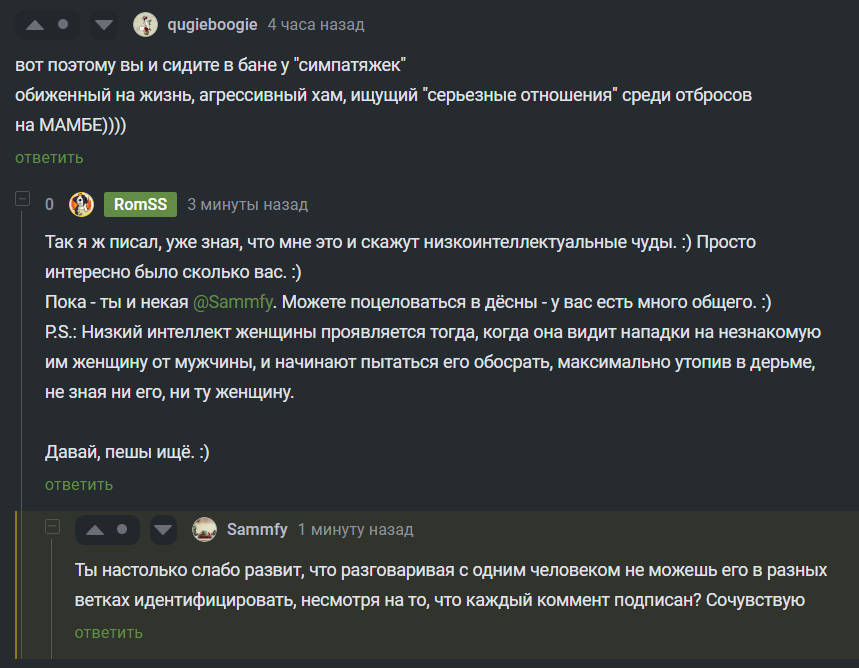Open qugieboogie's avatar
Screen dimensions: 859x668
coord(145,25)
